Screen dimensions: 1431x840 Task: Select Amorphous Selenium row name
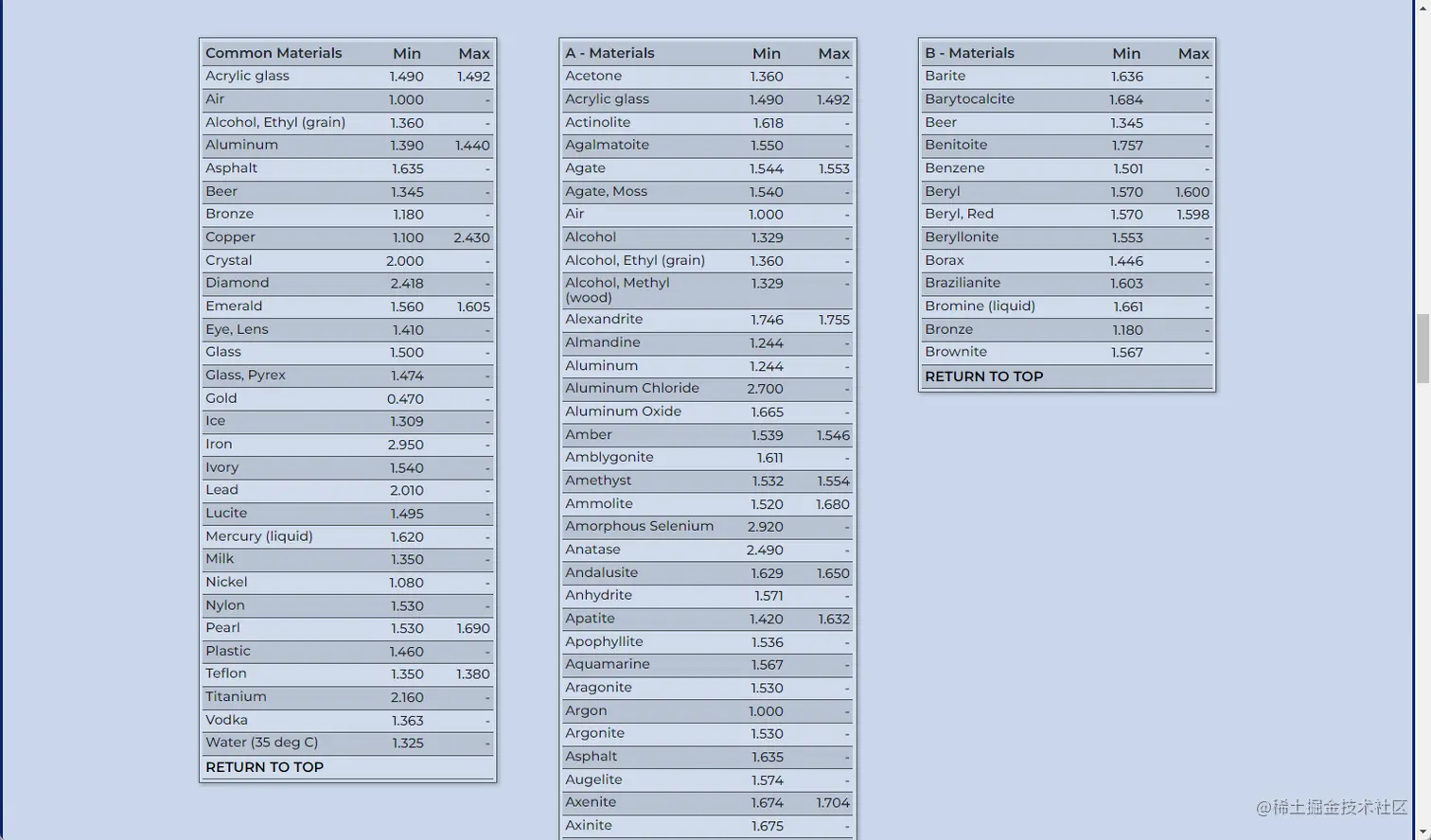click(x=639, y=526)
